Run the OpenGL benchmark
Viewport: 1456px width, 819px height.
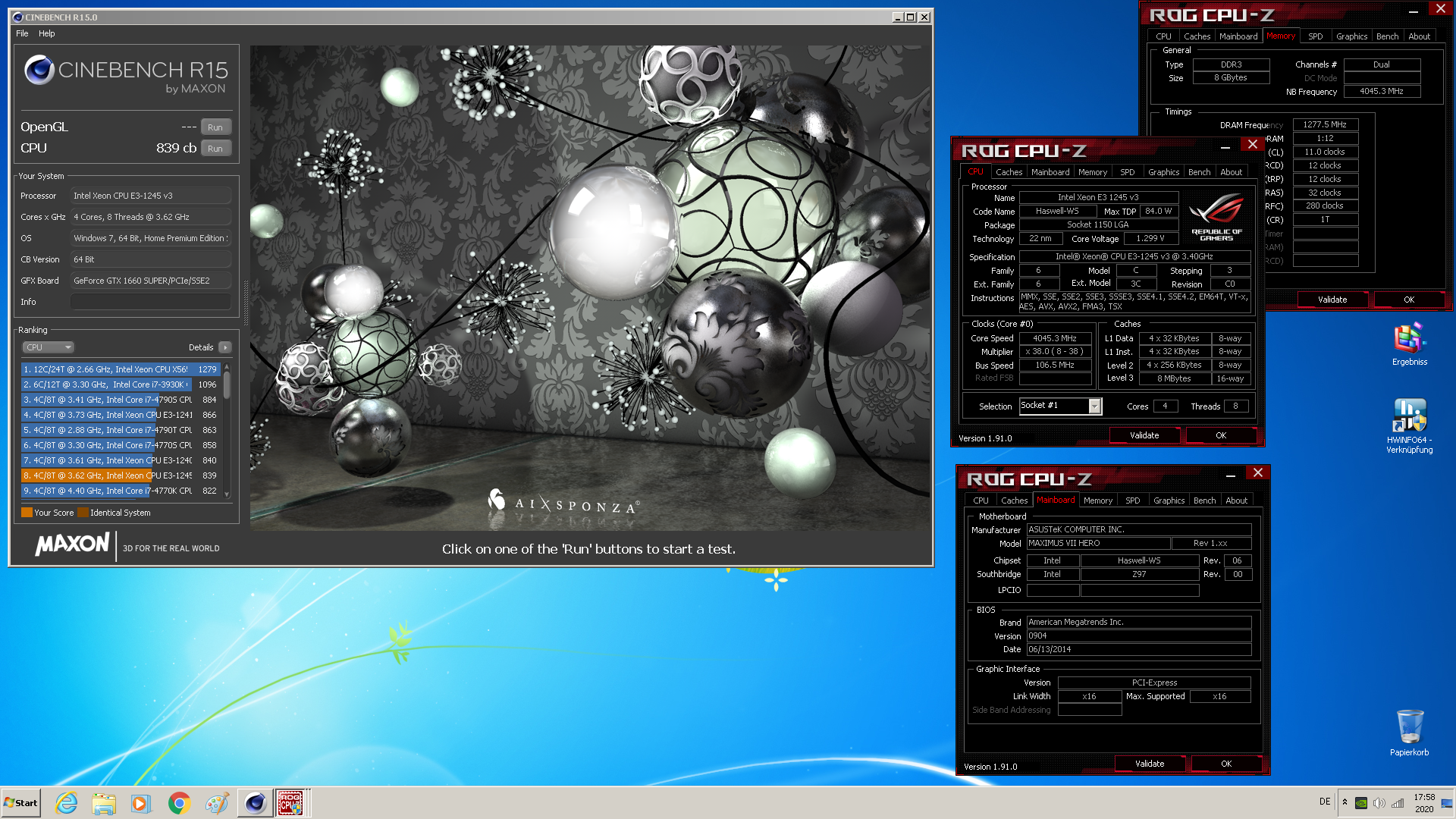tap(215, 127)
